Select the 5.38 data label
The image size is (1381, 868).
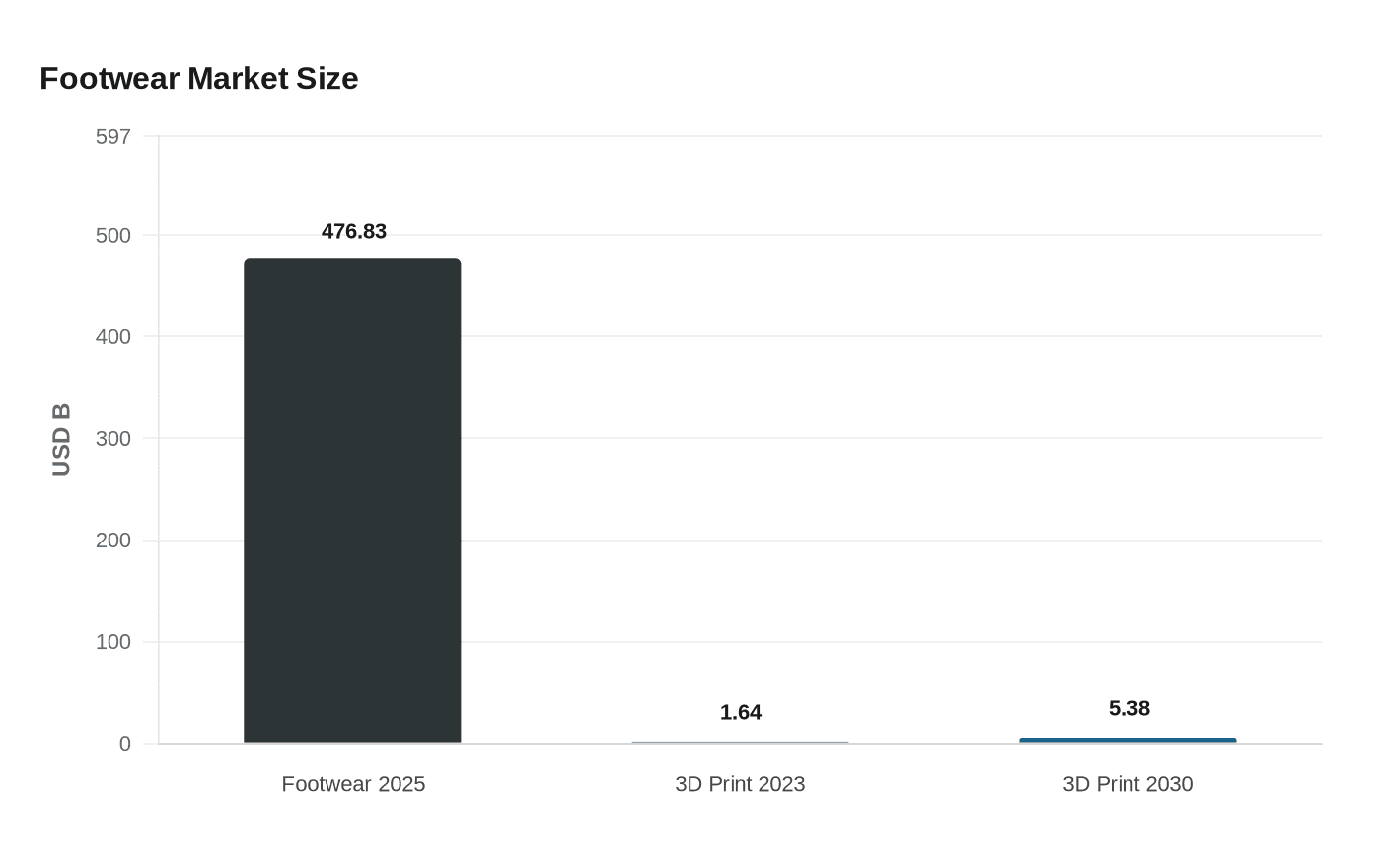(1129, 709)
